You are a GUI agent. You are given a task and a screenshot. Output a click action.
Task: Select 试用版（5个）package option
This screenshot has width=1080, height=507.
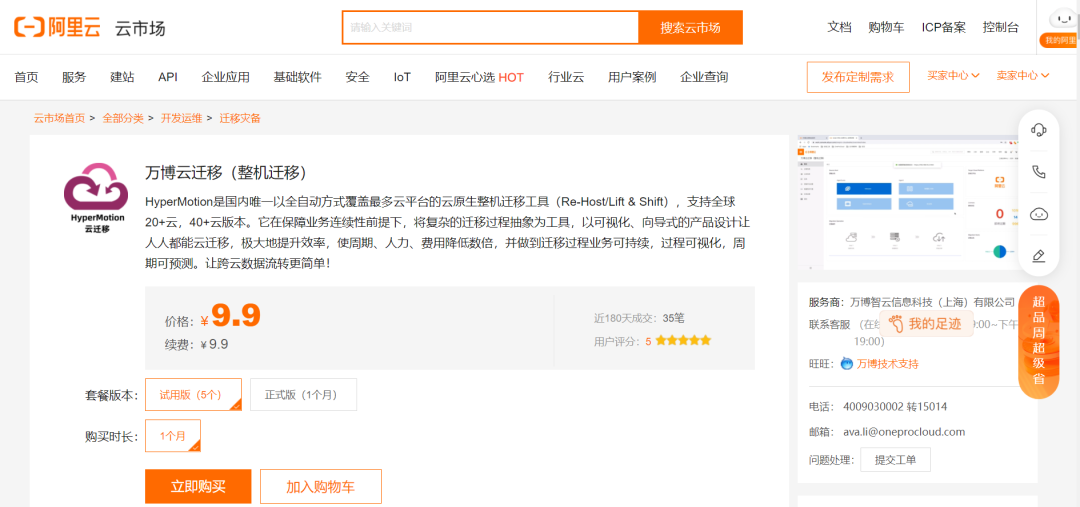[194, 395]
